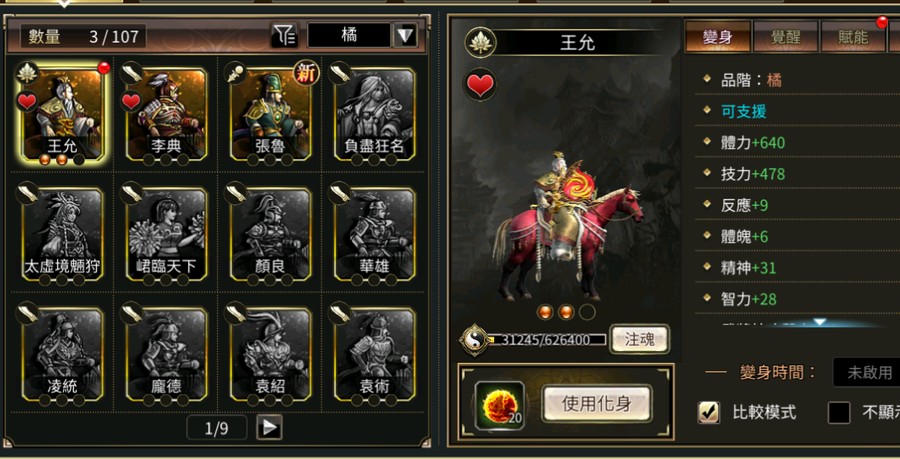Click the 注魂 button
Viewport: 900px width, 459px height.
pos(639,340)
